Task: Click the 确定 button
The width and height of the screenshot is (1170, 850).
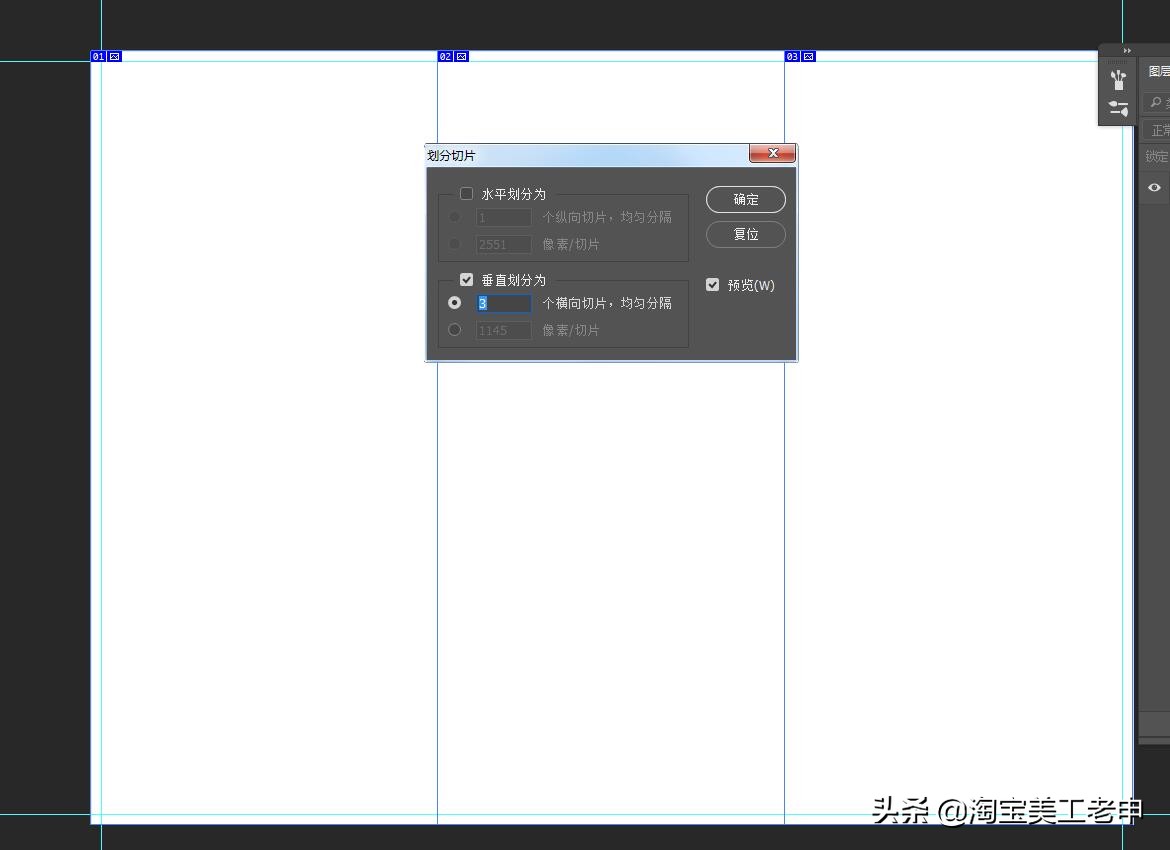Action: click(x=745, y=199)
